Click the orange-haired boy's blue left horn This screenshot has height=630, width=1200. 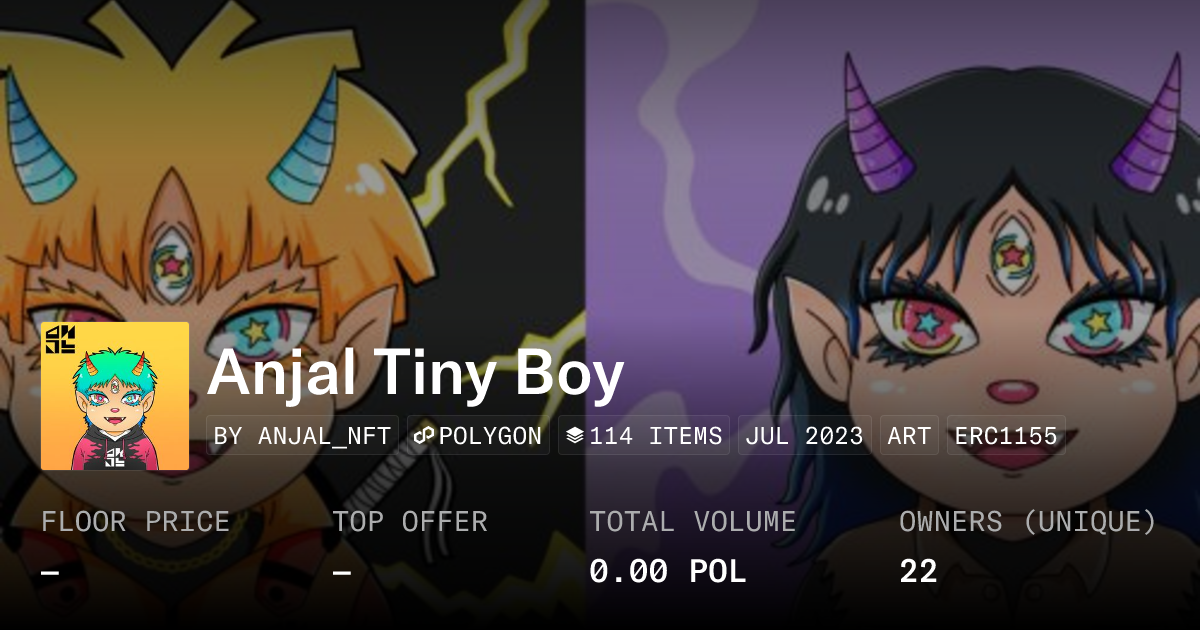(x=38, y=135)
